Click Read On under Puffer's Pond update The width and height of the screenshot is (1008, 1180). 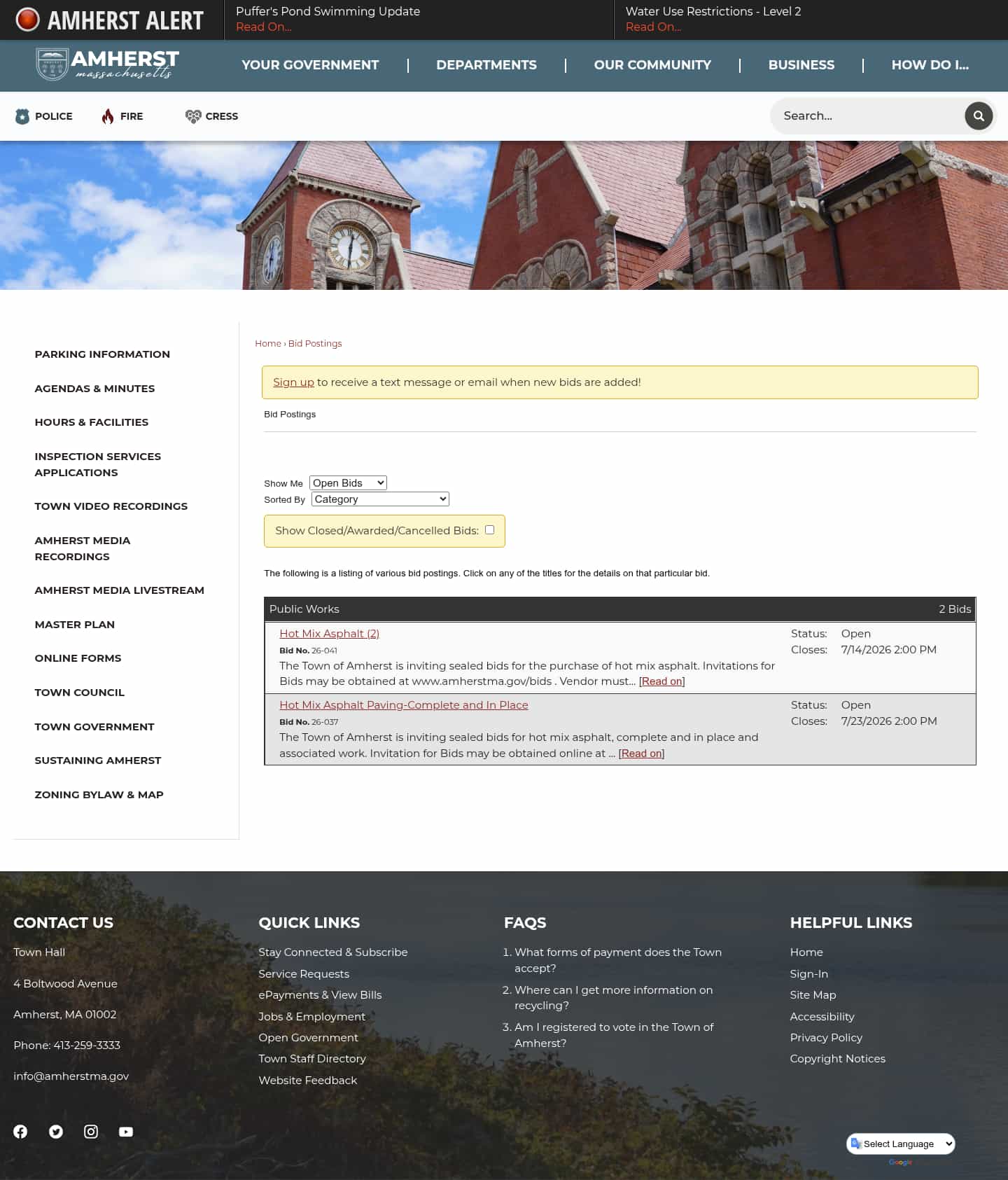coord(264,27)
